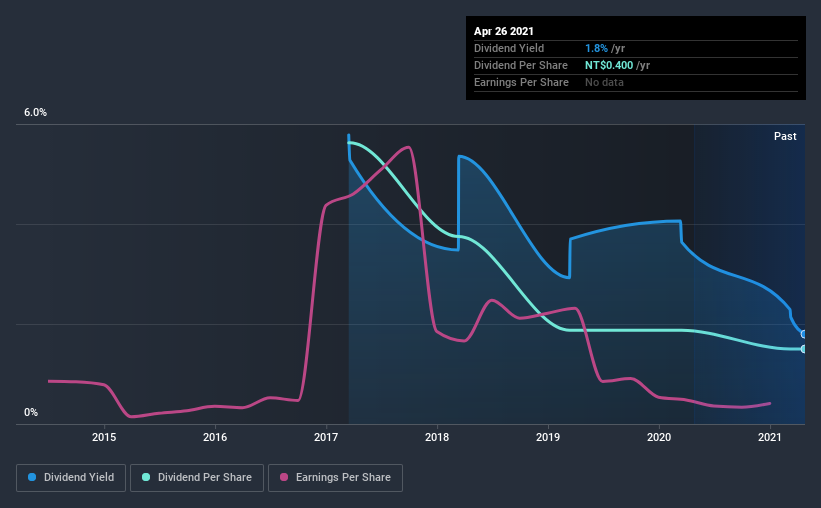The width and height of the screenshot is (821, 508).
Task: Select the 2016 x-axis label
Action: [x=215, y=437]
